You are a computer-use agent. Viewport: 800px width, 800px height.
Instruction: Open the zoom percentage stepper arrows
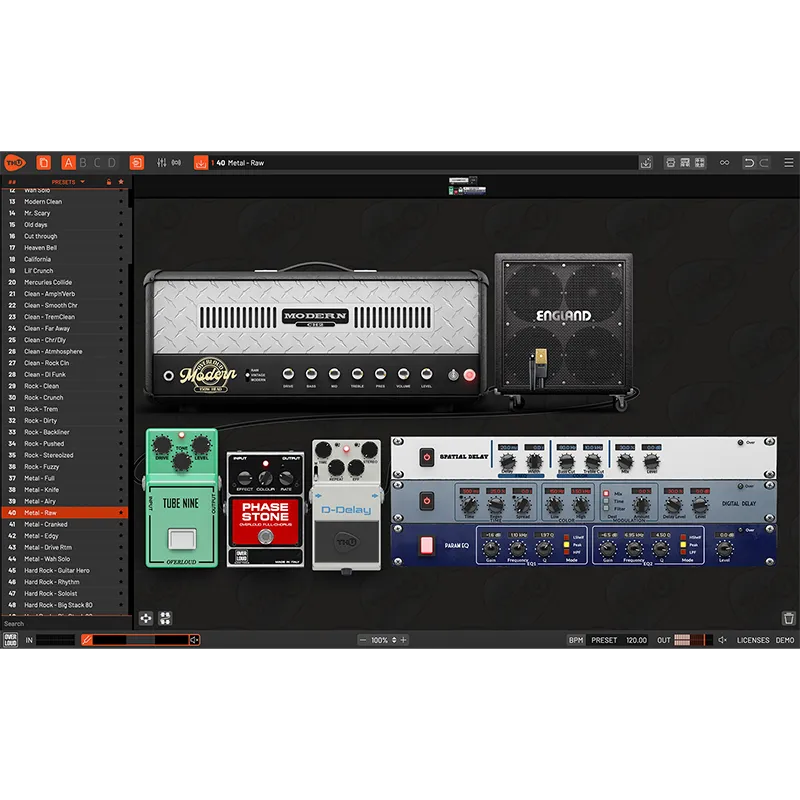point(394,640)
